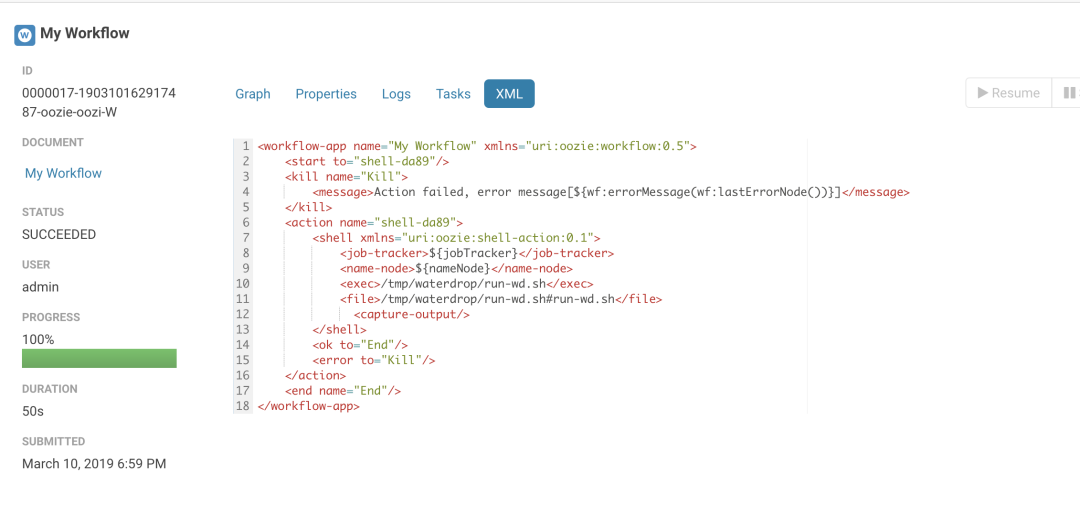Select the active XML tab
This screenshot has width=1080, height=517.
point(509,94)
